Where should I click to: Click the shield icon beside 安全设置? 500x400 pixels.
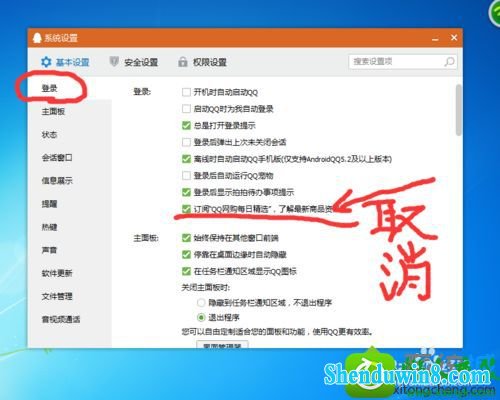coord(114,62)
